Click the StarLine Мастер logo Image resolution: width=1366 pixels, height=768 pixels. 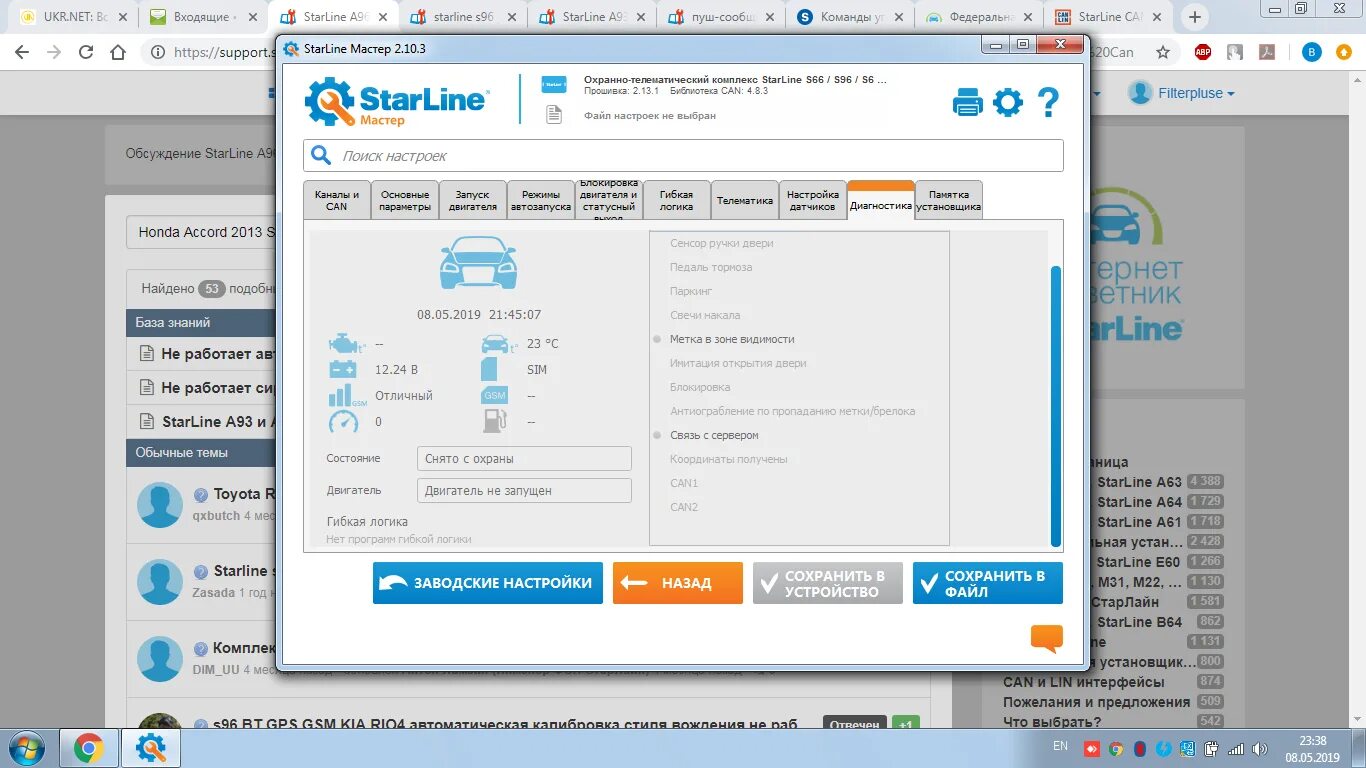[397, 102]
